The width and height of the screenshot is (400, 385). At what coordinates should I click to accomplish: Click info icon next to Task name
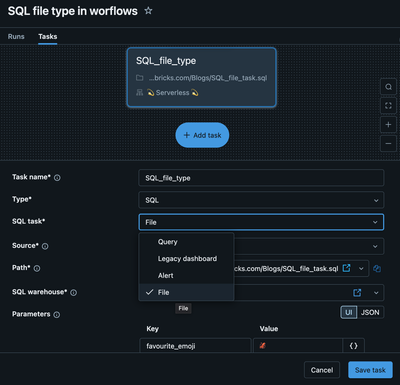point(57,178)
